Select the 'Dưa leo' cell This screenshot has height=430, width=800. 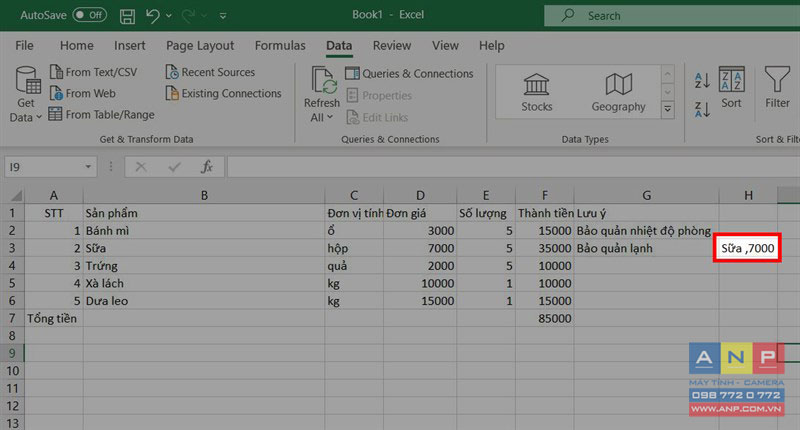204,301
